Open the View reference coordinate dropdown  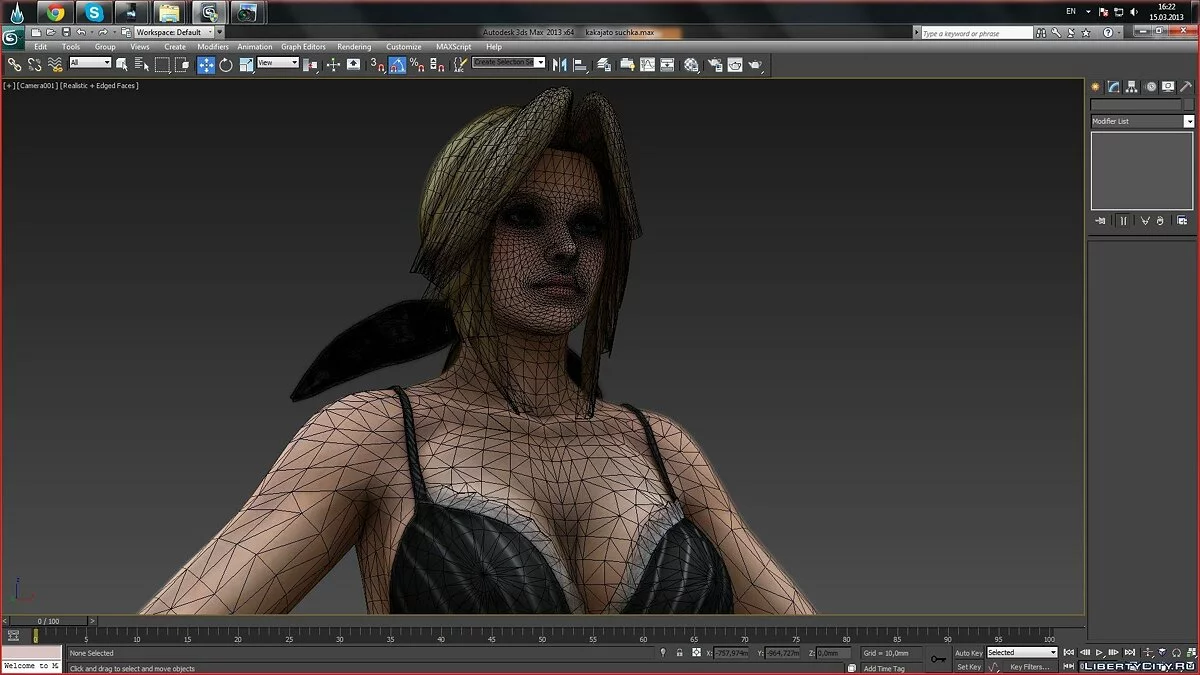[278, 63]
